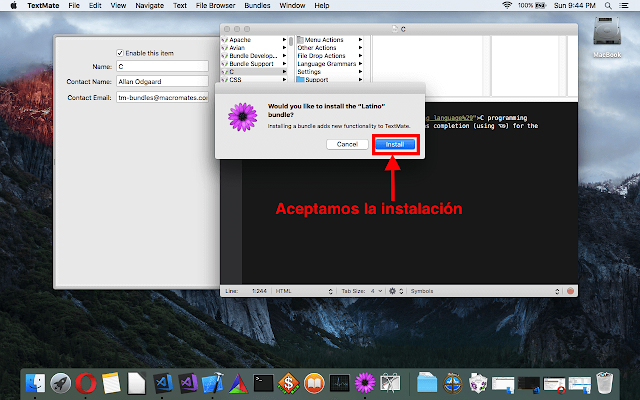Open Notes from the Dock
This screenshot has width=640, height=400.
pos(111,383)
